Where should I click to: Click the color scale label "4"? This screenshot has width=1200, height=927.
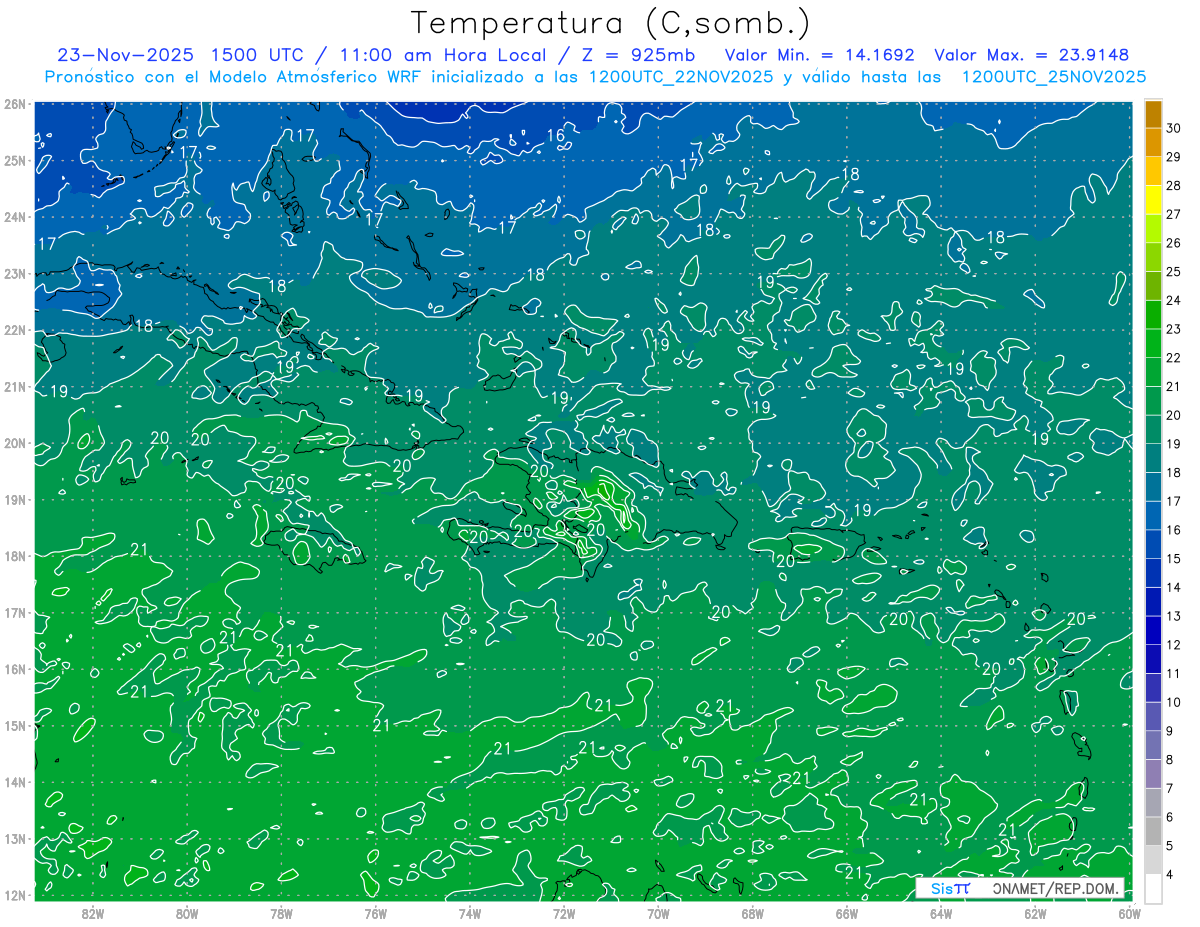pos(1170,875)
